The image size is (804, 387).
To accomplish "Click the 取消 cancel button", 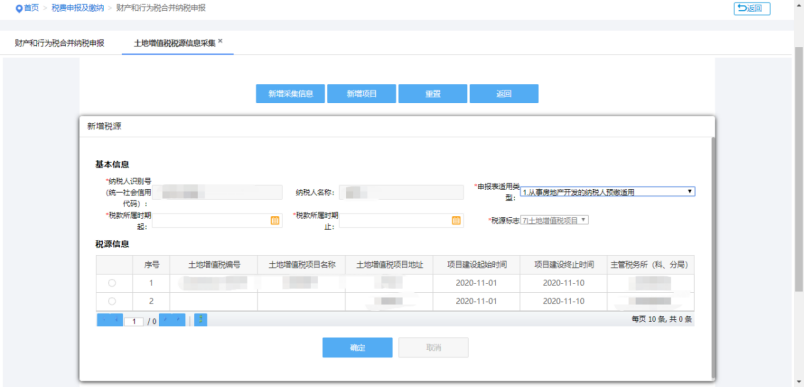I will (x=433, y=348).
